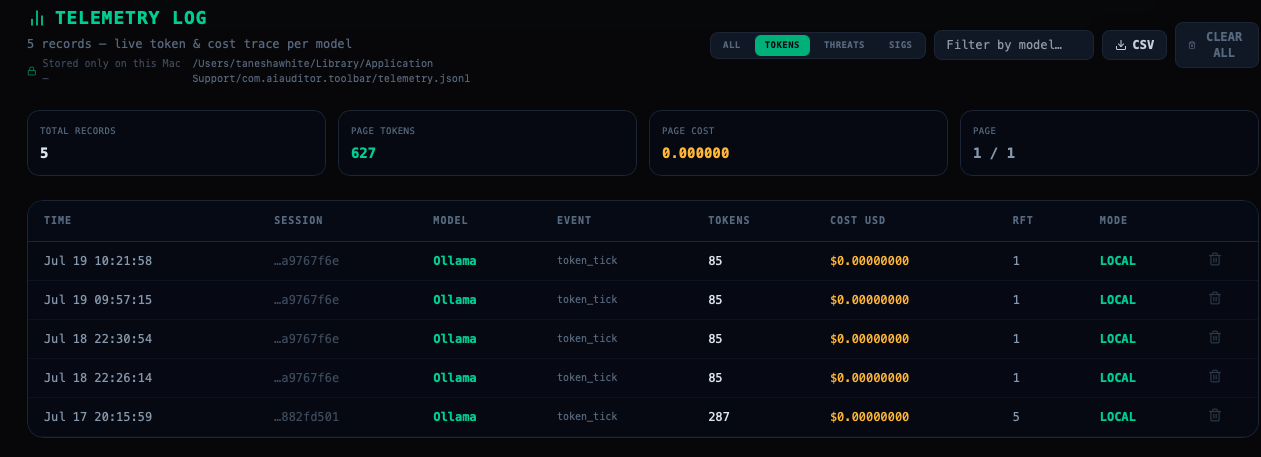This screenshot has width=1261, height=457.
Task: Click the 5 records subtitle text
Action: click(189, 44)
